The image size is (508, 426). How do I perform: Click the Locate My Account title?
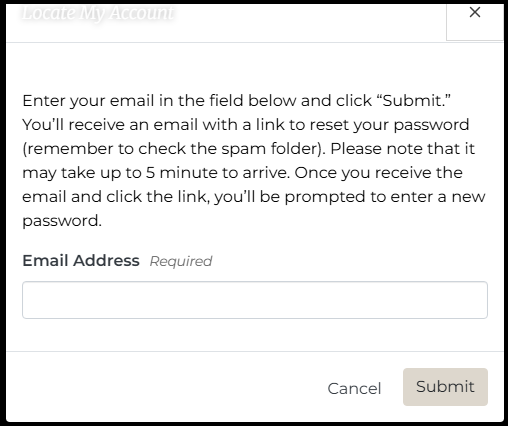[98, 13]
